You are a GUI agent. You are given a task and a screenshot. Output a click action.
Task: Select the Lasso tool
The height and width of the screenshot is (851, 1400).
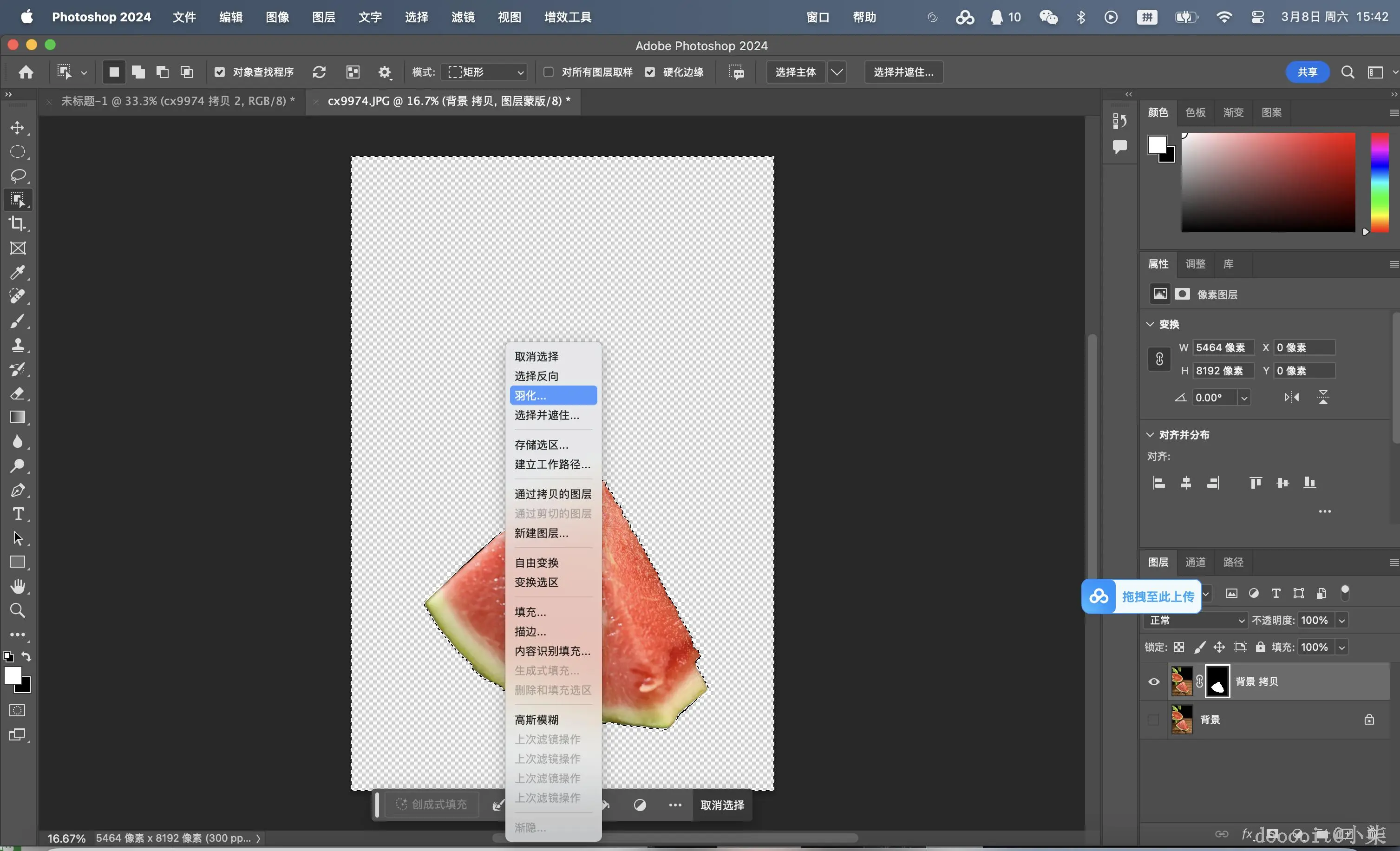(18, 176)
